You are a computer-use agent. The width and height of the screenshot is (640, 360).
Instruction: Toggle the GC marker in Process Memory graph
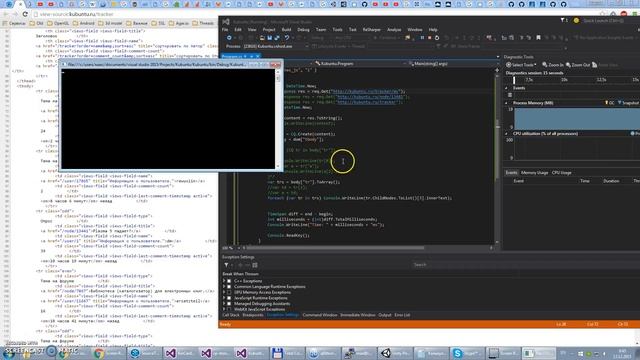point(610,103)
